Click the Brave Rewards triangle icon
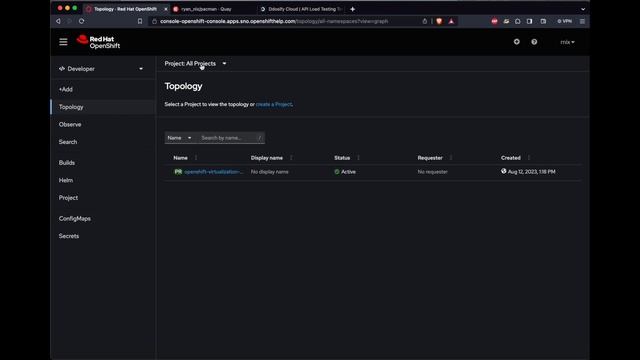 tap(451, 21)
